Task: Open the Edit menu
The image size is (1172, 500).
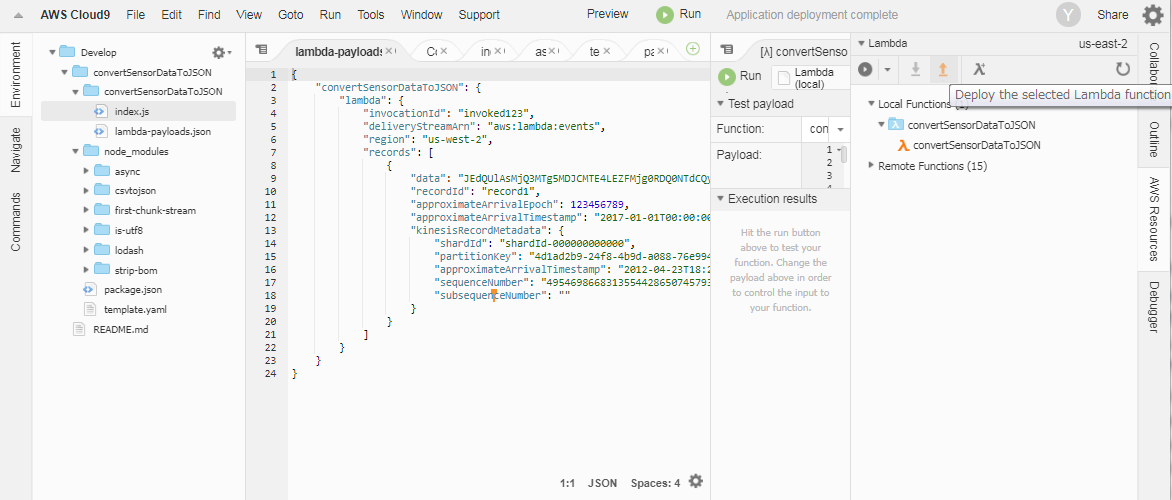Action: (x=171, y=15)
